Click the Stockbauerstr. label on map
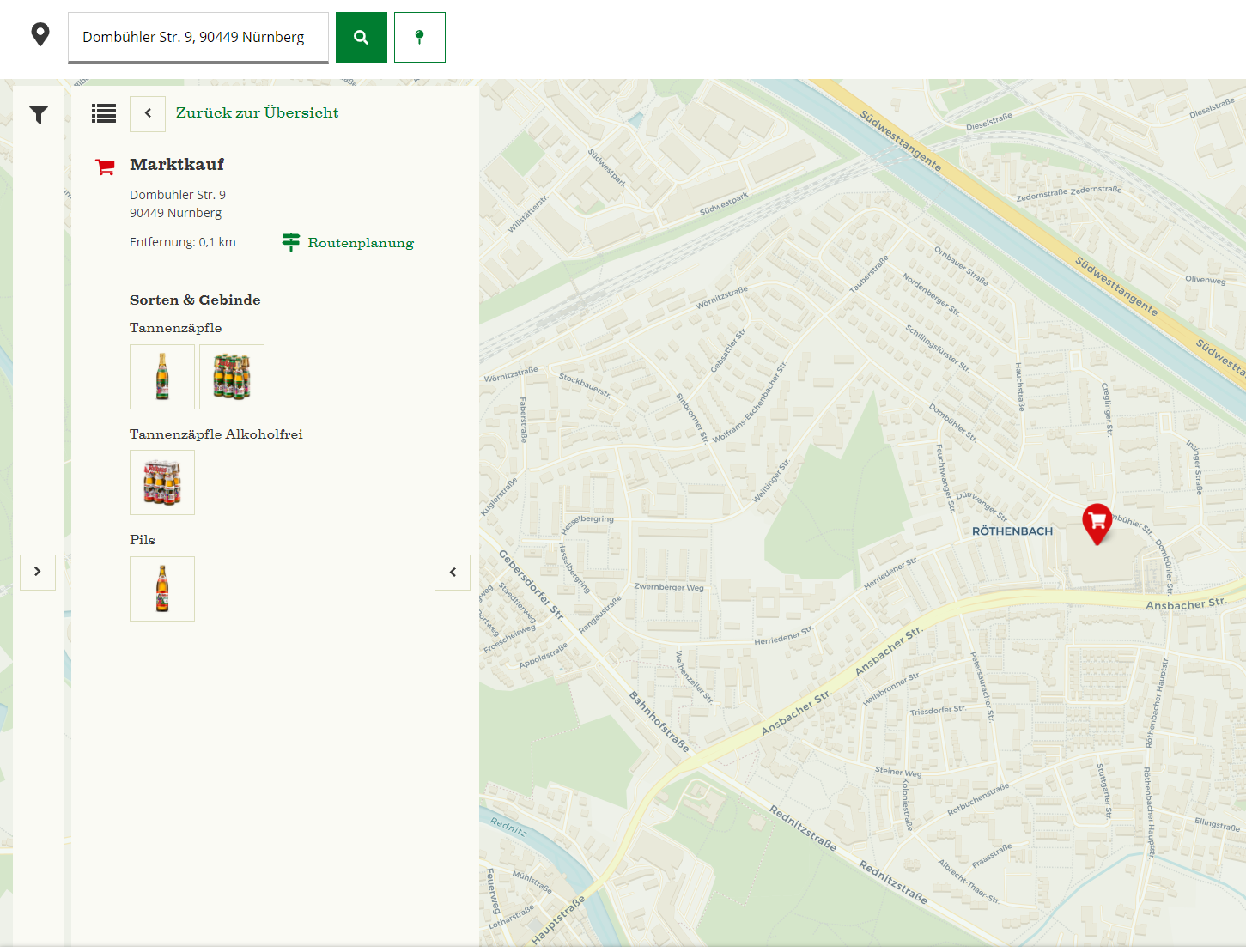 pyautogui.click(x=585, y=385)
